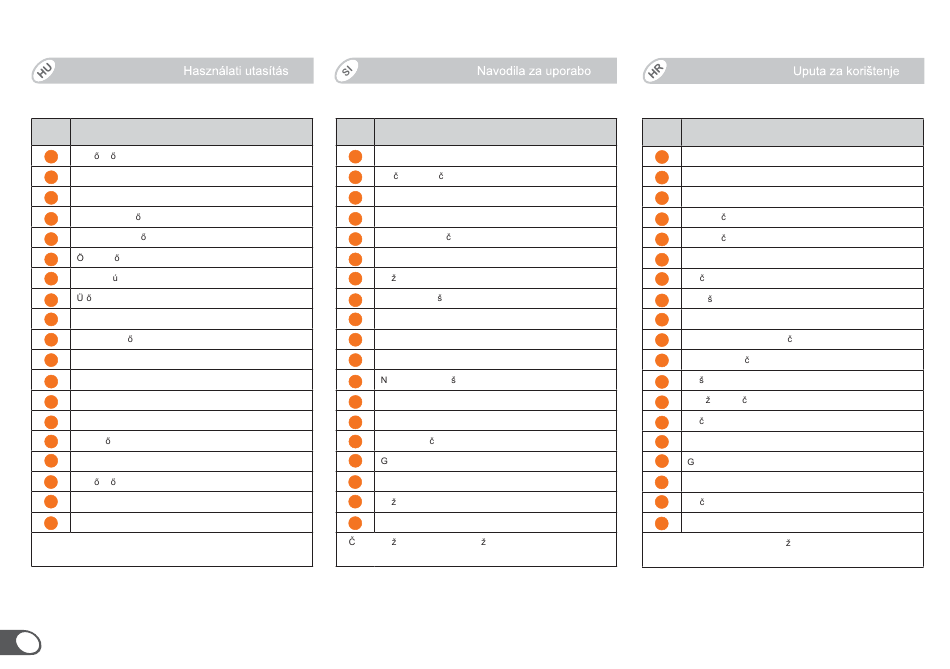The image size is (950, 669).
Task: Click the Hungarian table row containing 'ú'
Action: point(191,278)
